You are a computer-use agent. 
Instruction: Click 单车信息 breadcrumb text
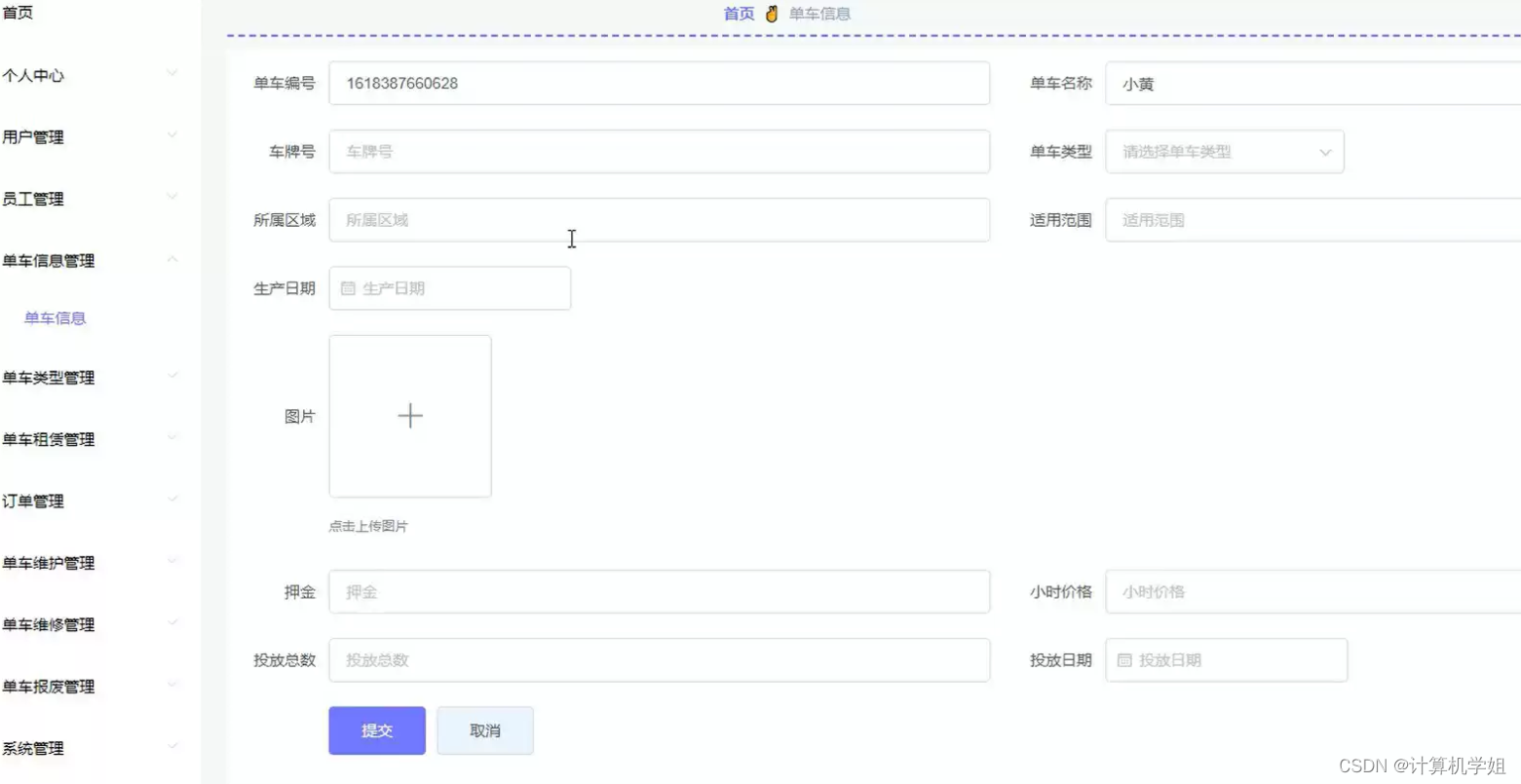point(819,14)
